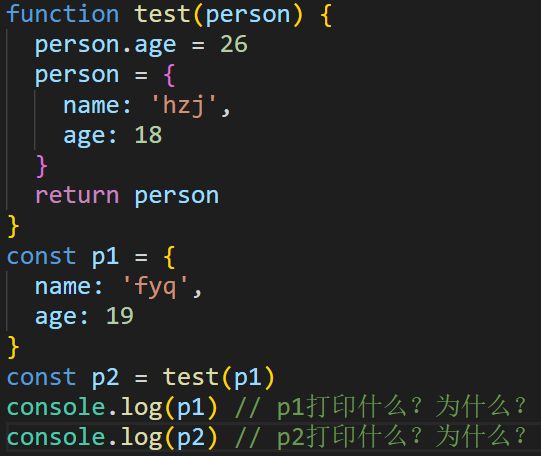Screen dimensions: 541x456
Task: Click the comment p1打印什么？为什么？
Action: click(x=381, y=407)
